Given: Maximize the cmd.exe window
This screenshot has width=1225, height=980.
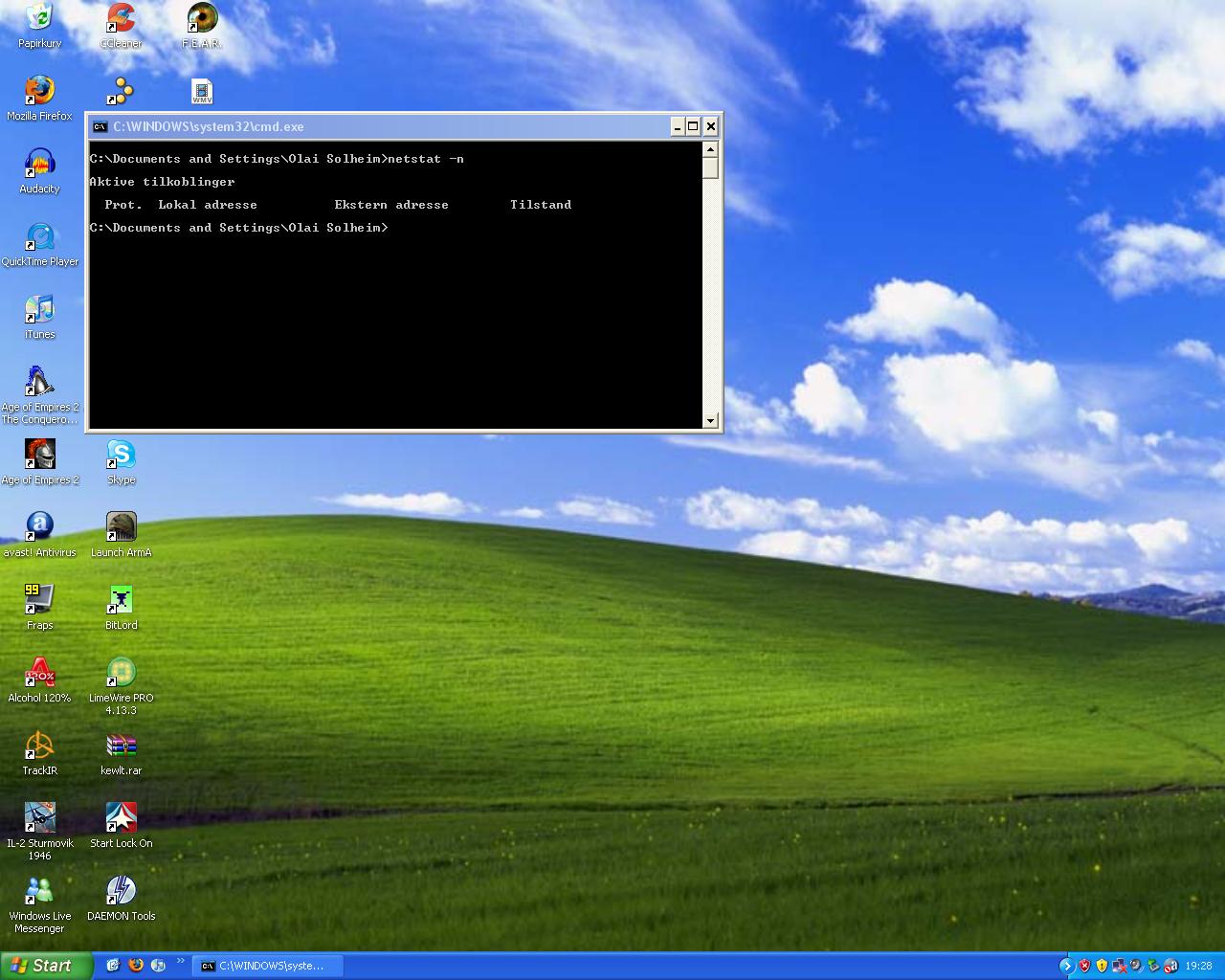Looking at the screenshot, I should click(x=693, y=126).
